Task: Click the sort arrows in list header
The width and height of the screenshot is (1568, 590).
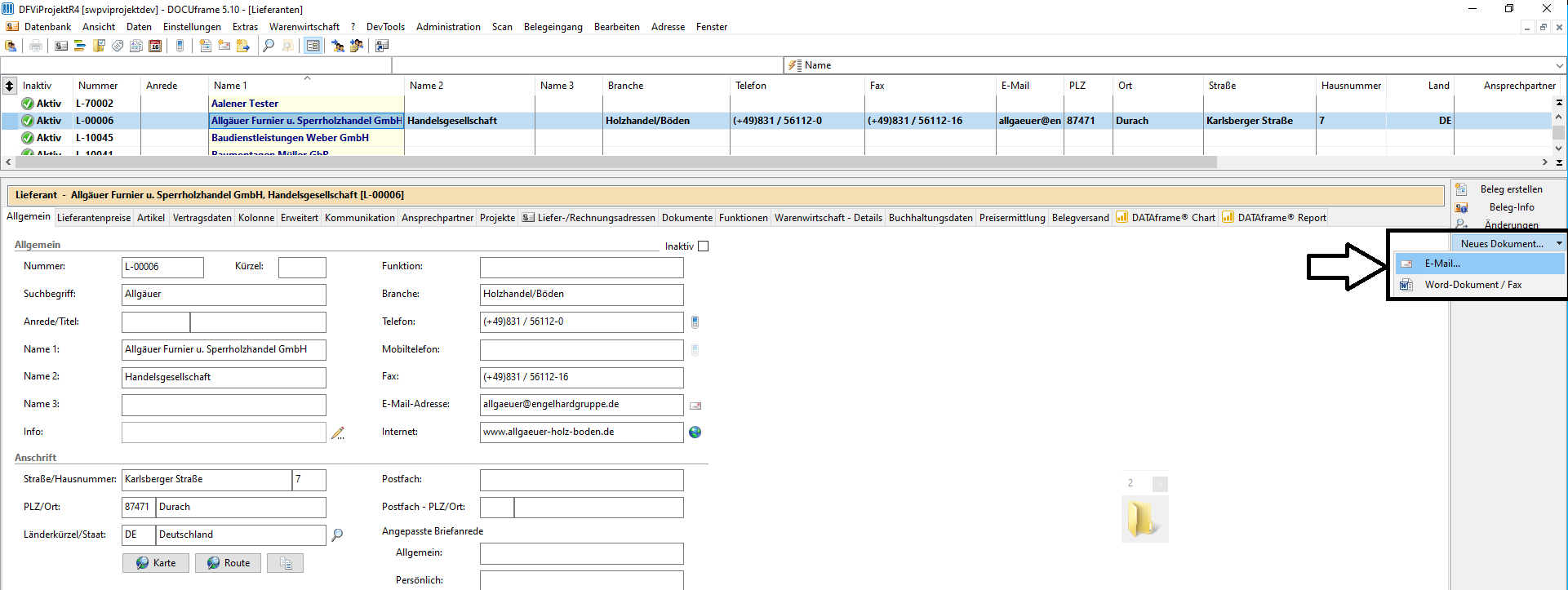Action: coord(9,86)
